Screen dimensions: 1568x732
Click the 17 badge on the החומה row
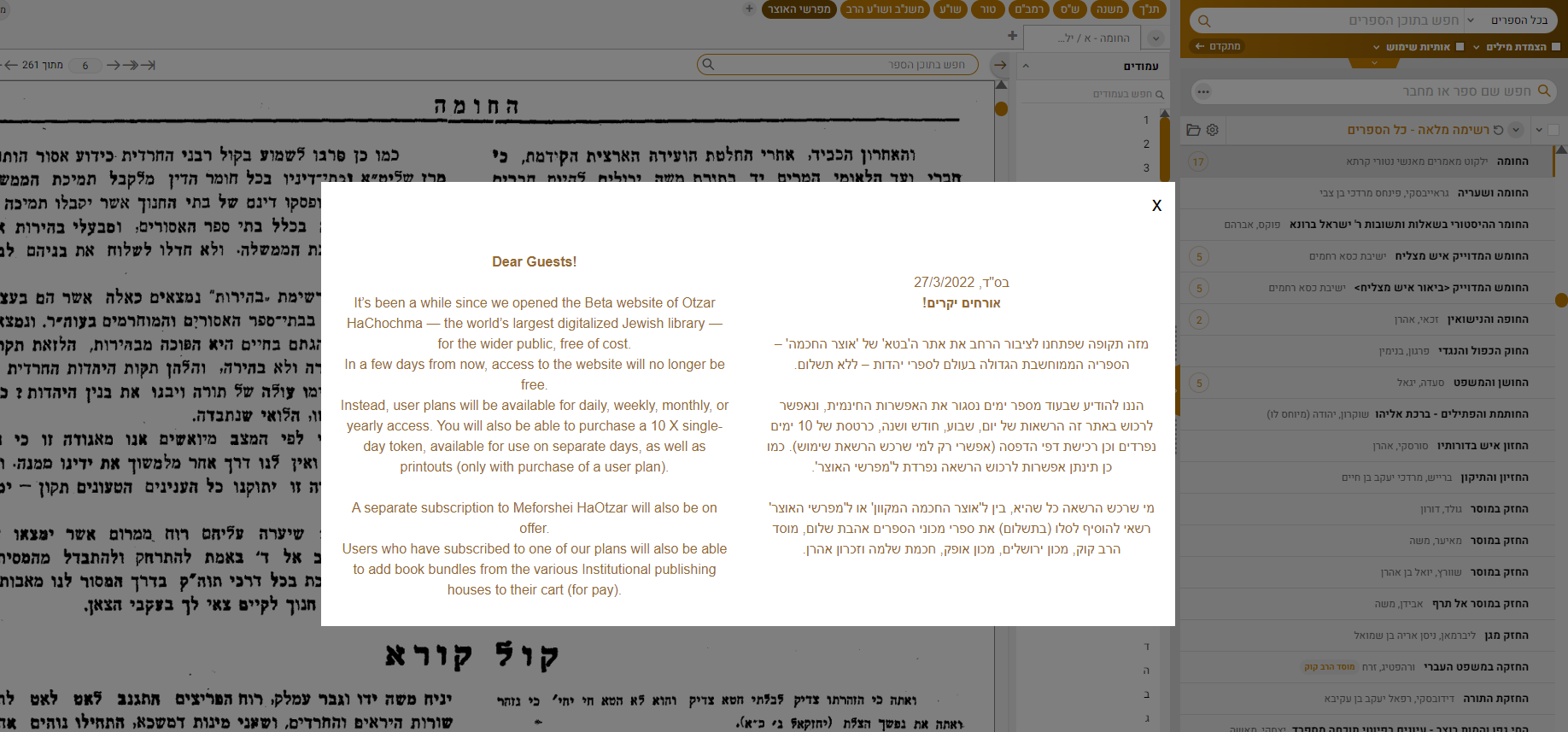point(1198,161)
